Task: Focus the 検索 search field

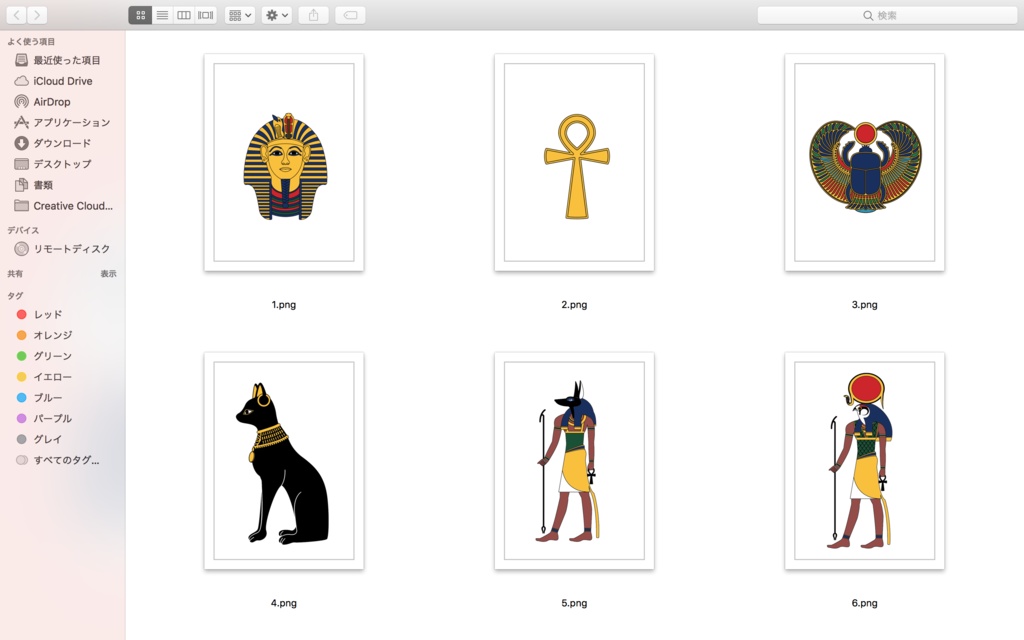Action: (887, 15)
